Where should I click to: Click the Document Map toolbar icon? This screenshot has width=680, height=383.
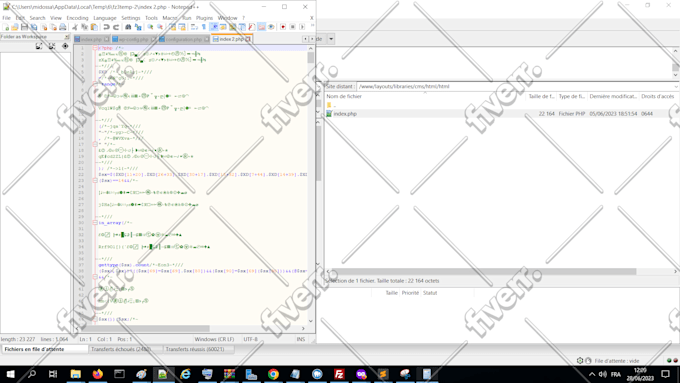[232, 27]
